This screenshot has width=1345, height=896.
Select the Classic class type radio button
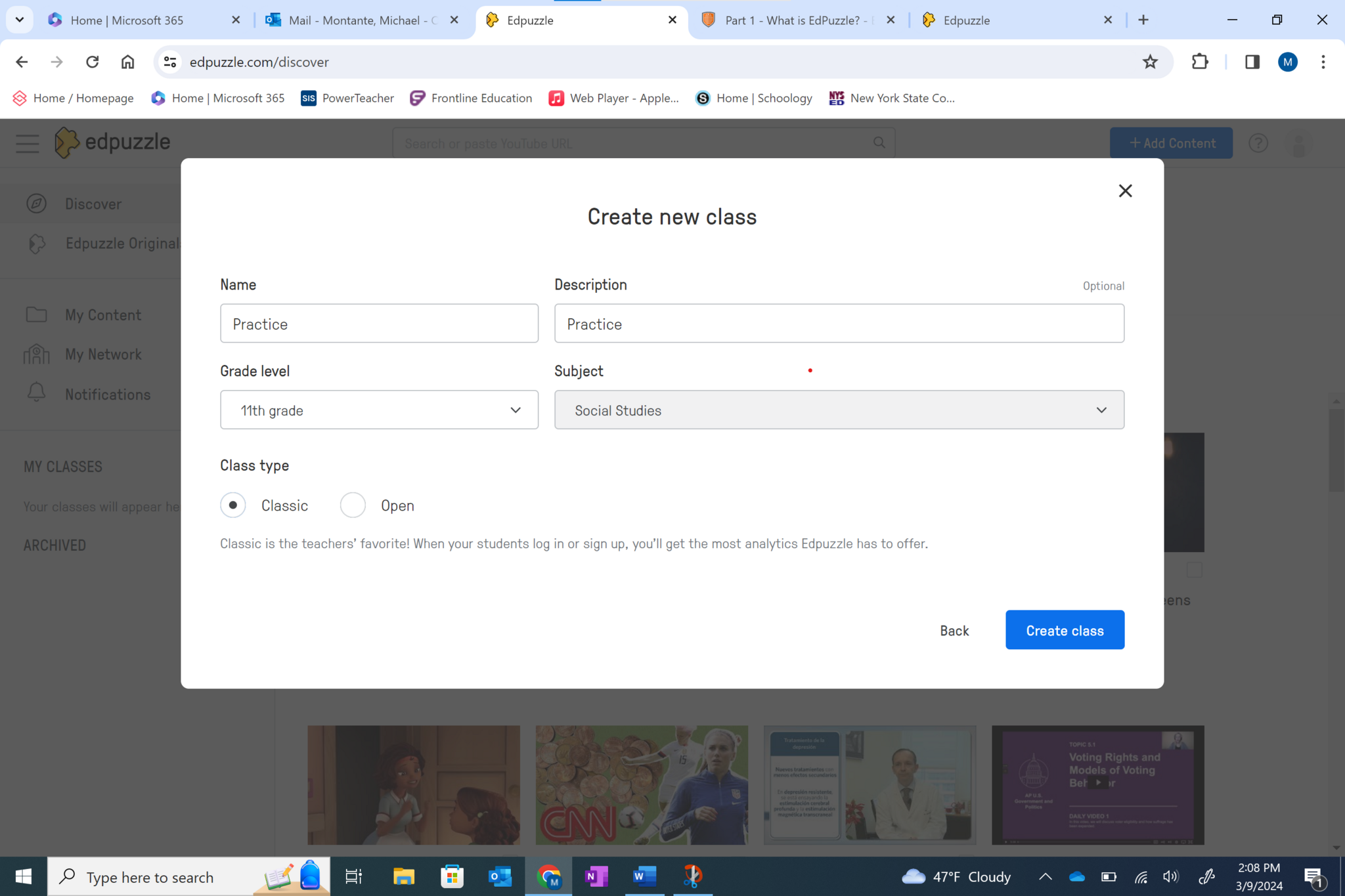(x=233, y=505)
